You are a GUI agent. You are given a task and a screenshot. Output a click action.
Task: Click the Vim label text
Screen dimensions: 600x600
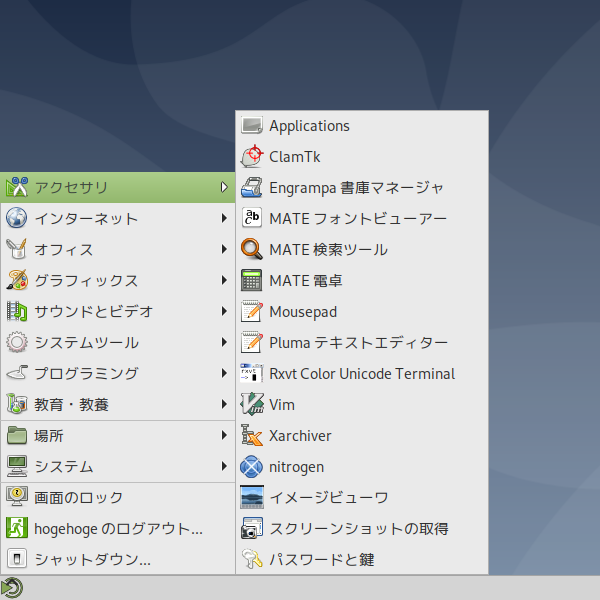coord(282,404)
